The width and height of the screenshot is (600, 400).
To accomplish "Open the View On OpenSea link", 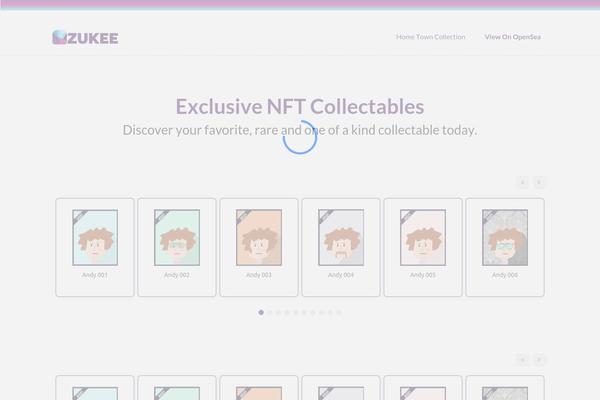I will click(x=512, y=37).
